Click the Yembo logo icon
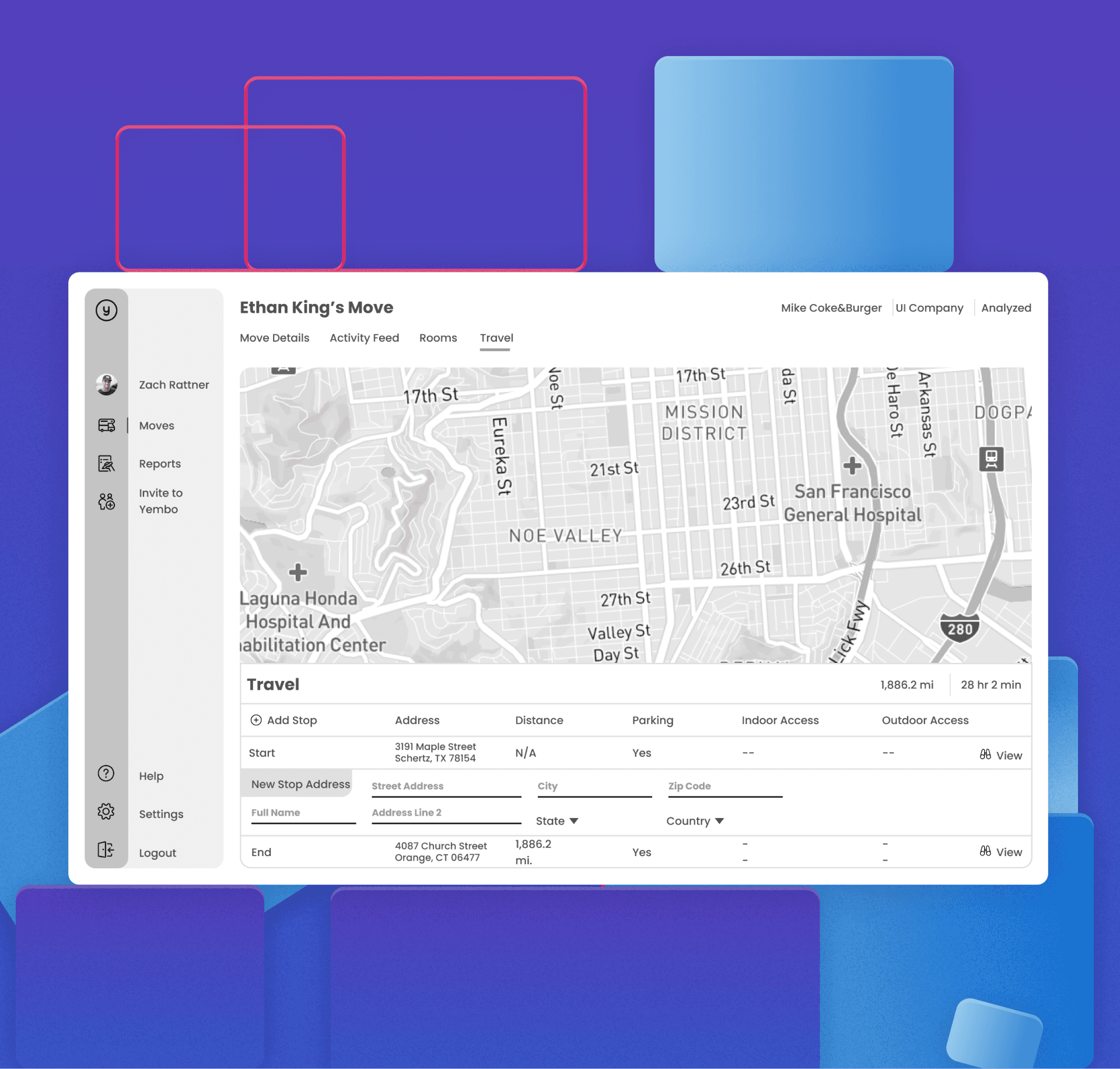This screenshot has width=1120, height=1069. click(x=106, y=310)
